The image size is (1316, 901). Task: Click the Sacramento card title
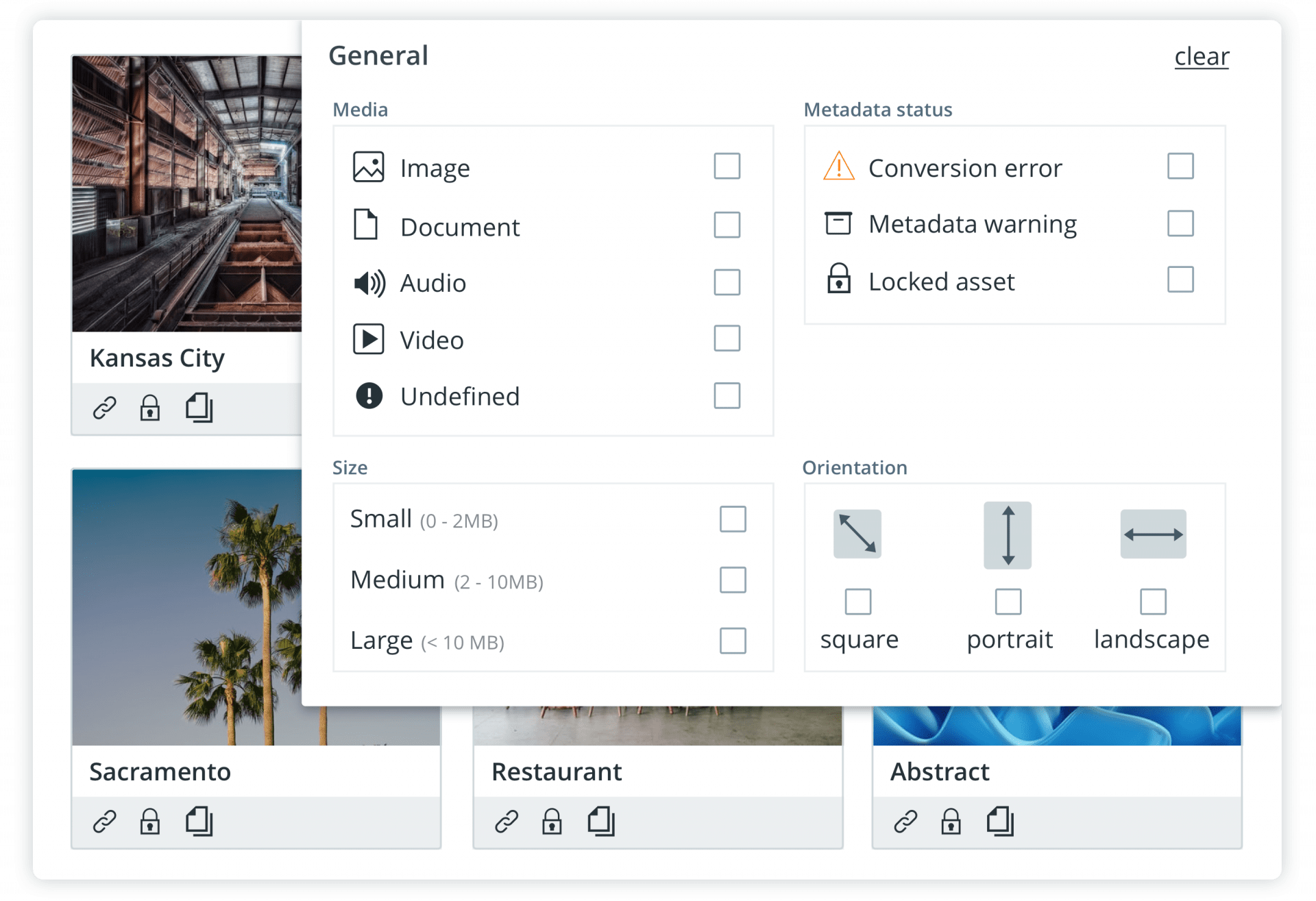[x=160, y=772]
